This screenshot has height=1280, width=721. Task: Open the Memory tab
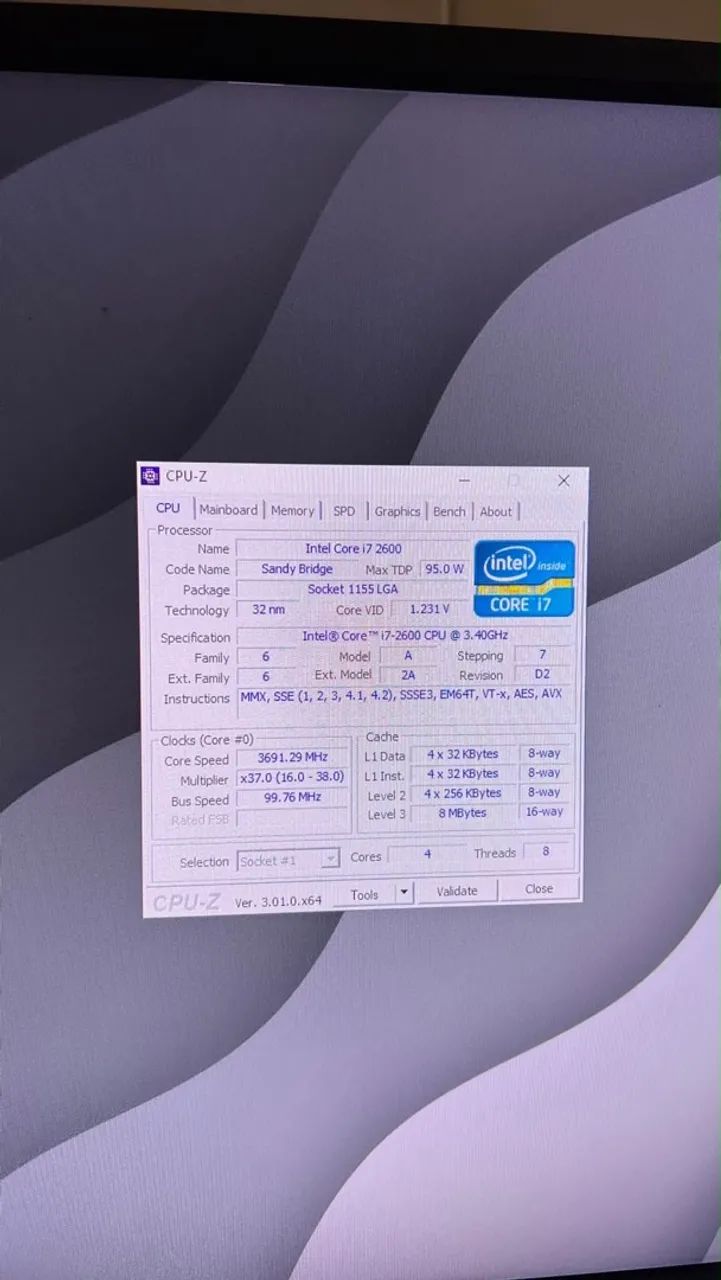[x=292, y=510]
